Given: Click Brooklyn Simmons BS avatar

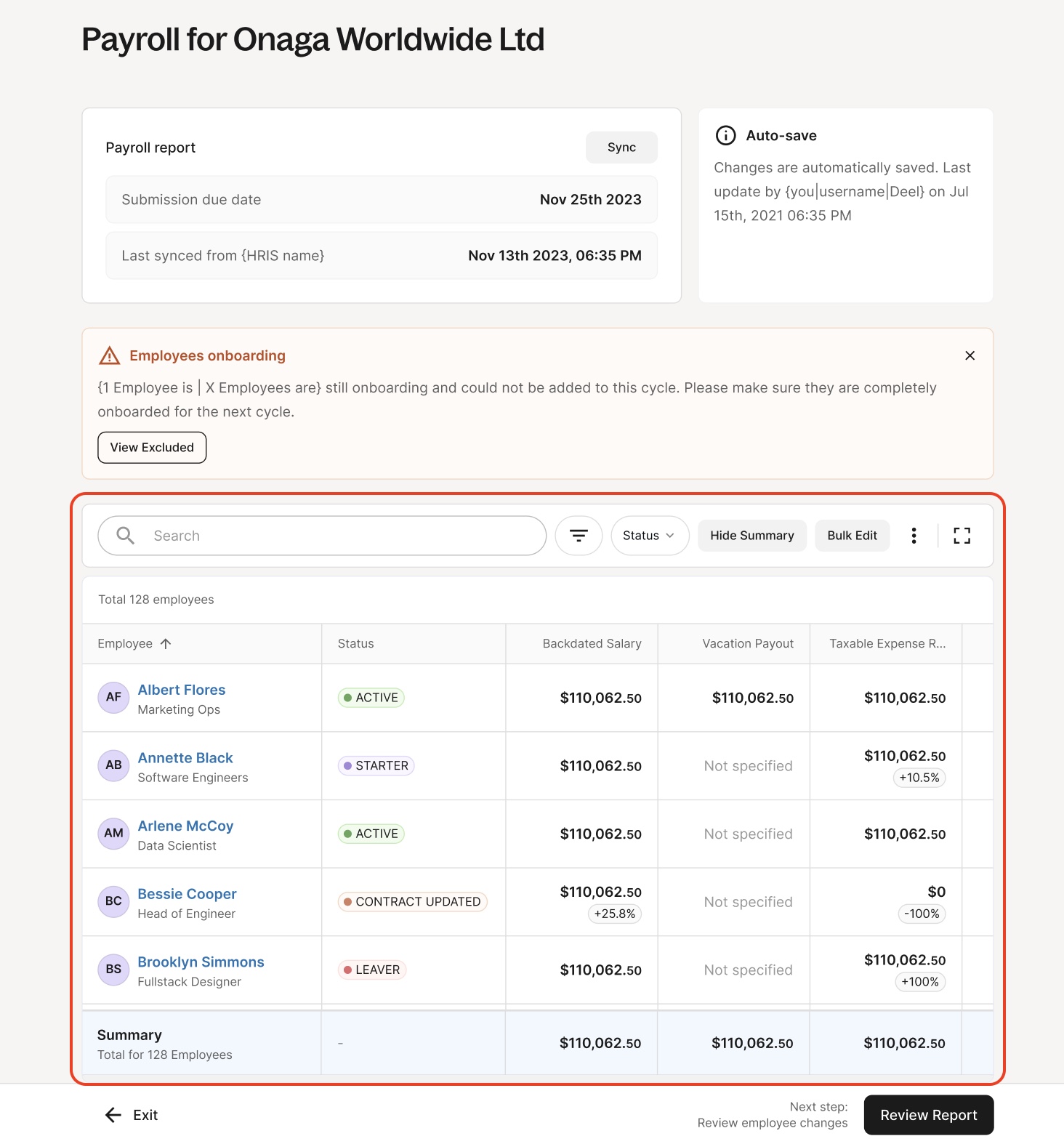Looking at the screenshot, I should point(113,970).
